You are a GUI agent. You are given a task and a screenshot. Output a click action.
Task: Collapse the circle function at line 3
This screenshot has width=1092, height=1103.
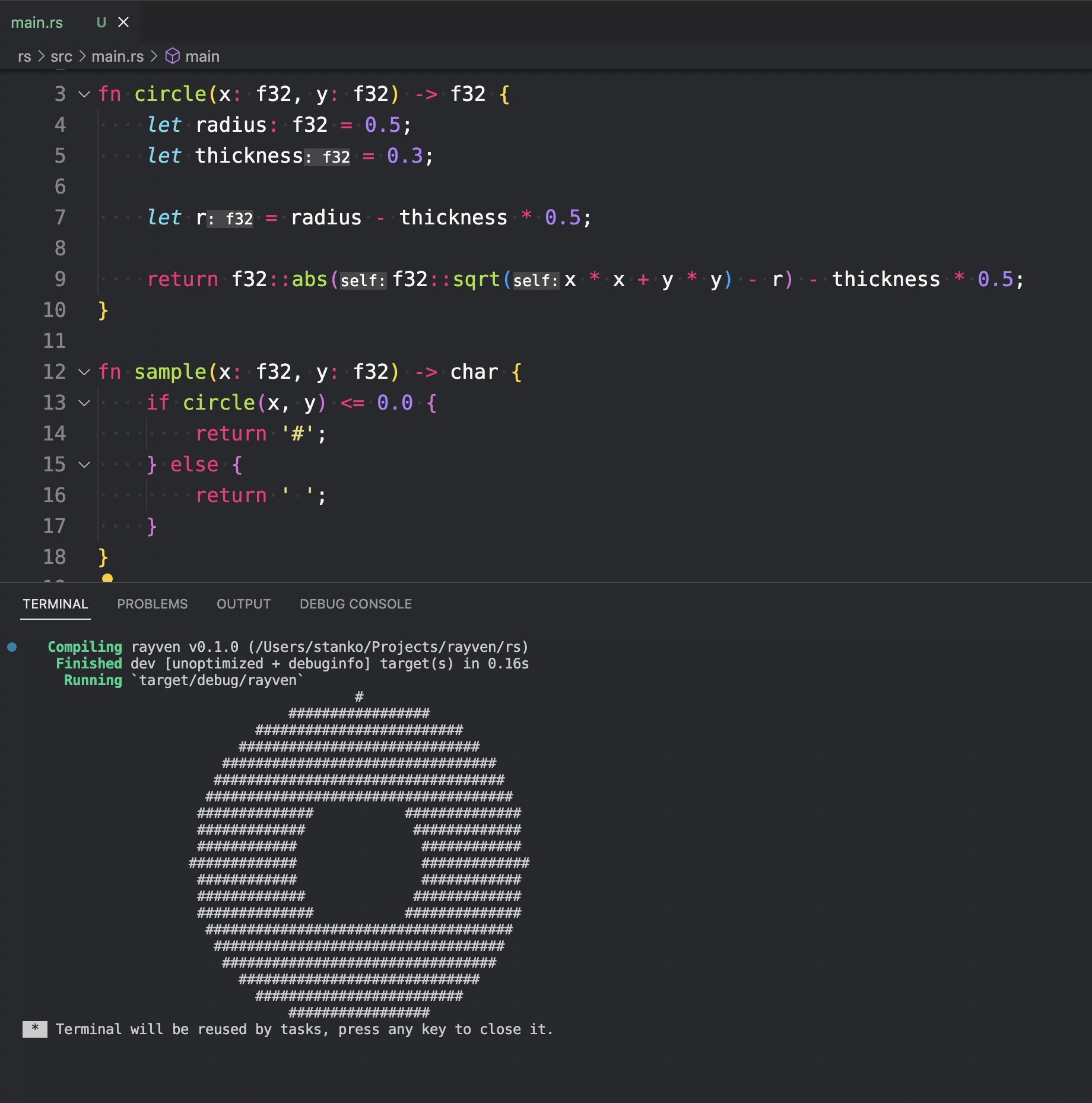[84, 94]
